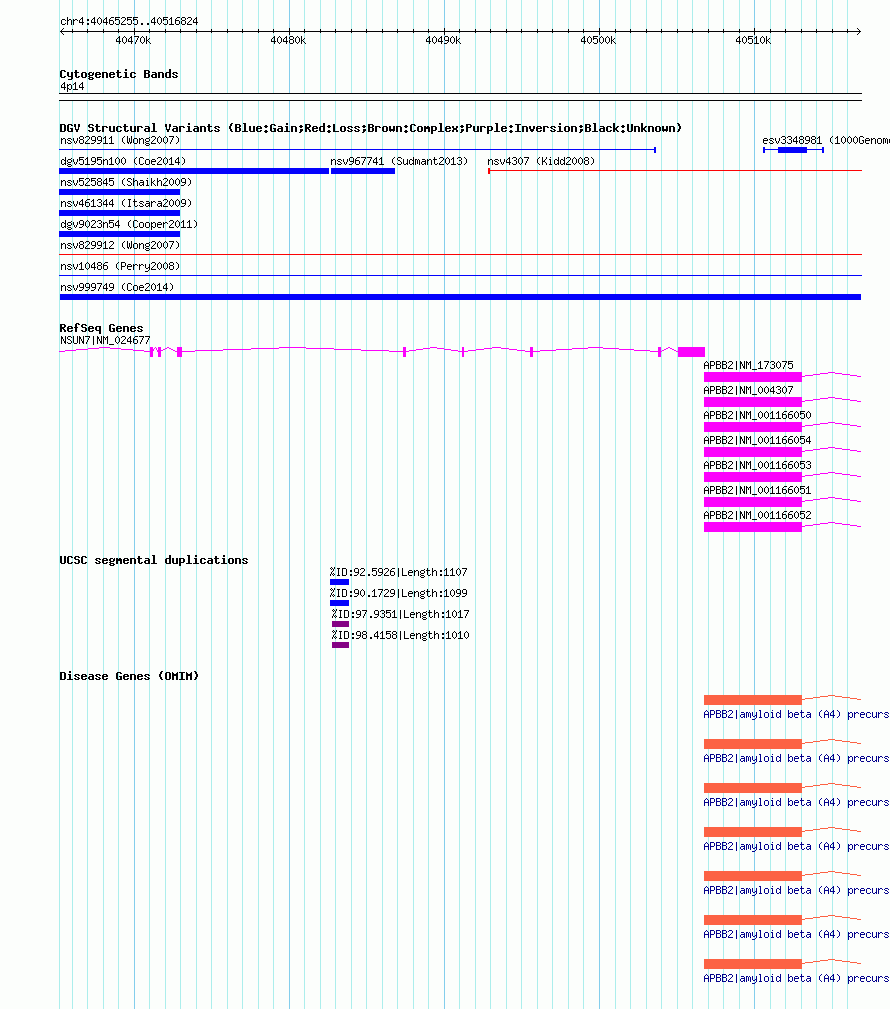Open variant nsv525845 (Shaikh2009) label
Image resolution: width=890 pixels, height=1009 pixels.
pyautogui.click(x=126, y=182)
